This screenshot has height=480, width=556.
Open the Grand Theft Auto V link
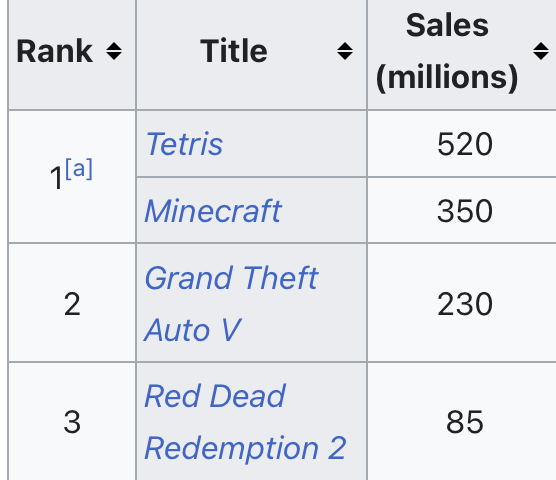pyautogui.click(x=231, y=303)
